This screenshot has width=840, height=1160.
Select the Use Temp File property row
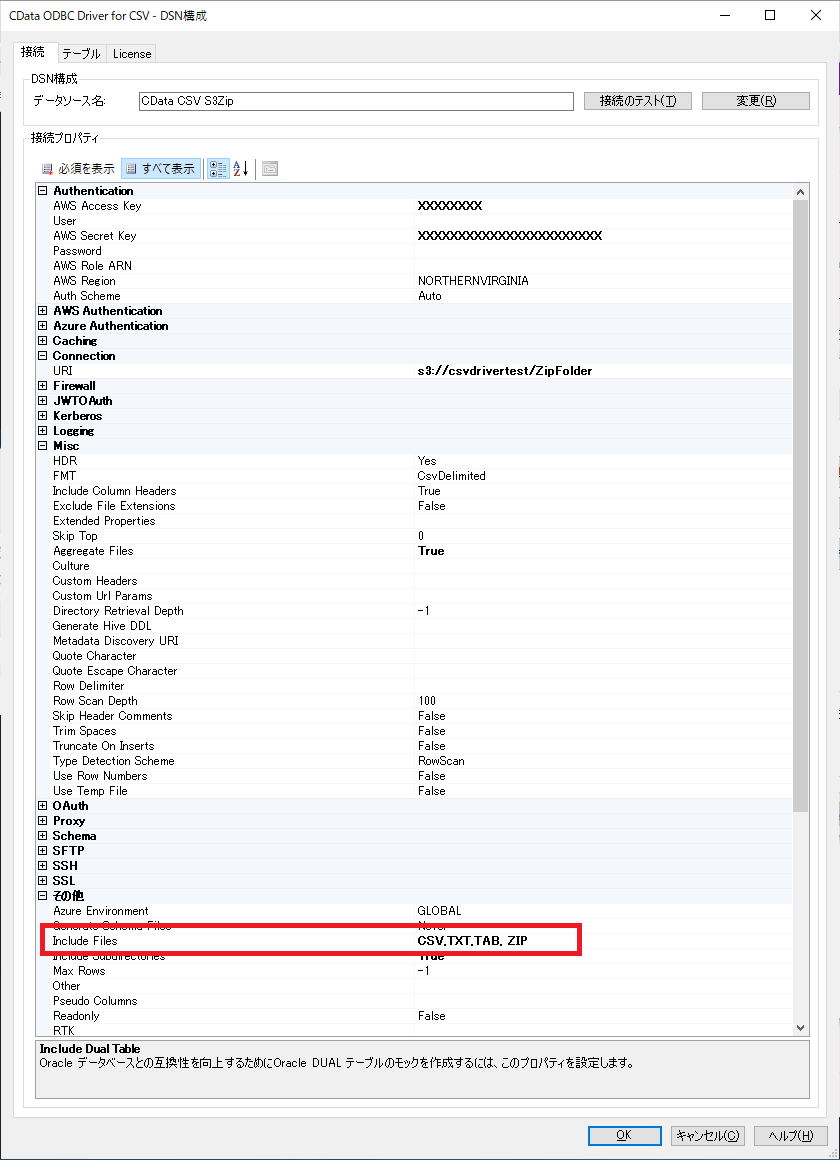414,791
